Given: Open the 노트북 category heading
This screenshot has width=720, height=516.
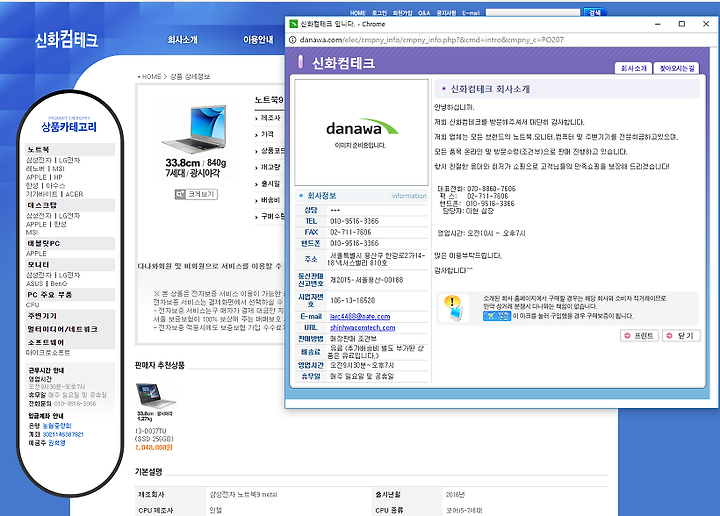Looking at the screenshot, I should pos(38,150).
